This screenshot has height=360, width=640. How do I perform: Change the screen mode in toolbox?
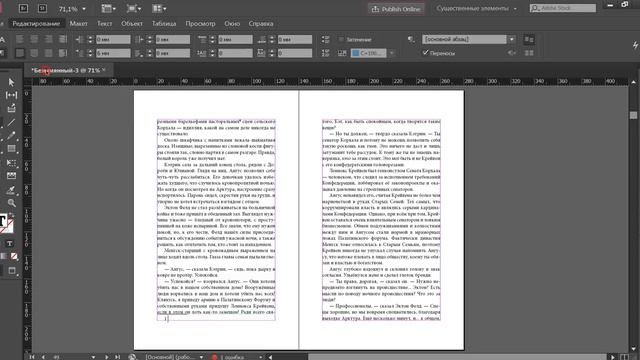[11, 270]
